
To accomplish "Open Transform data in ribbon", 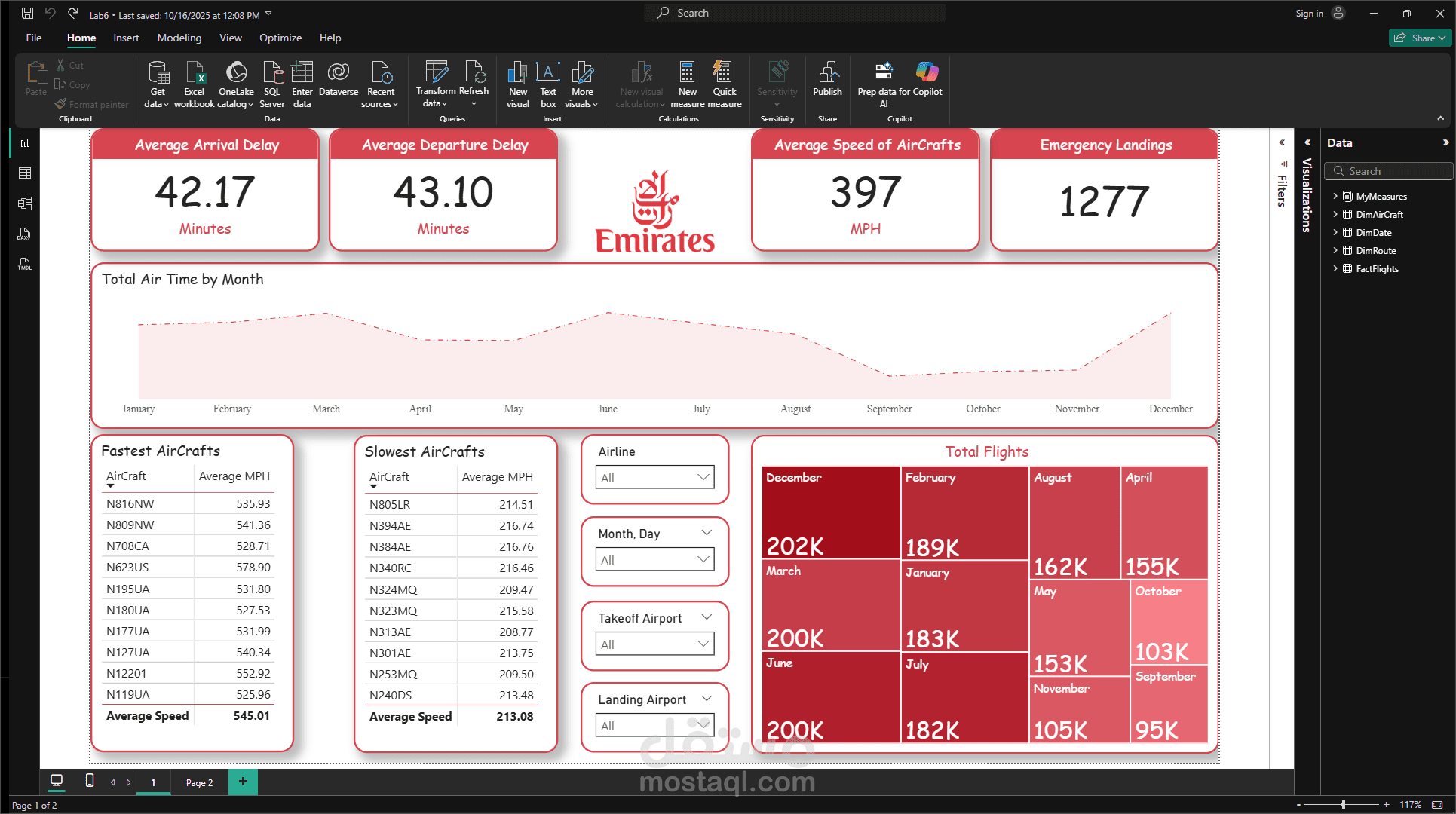I will coord(436,73).
